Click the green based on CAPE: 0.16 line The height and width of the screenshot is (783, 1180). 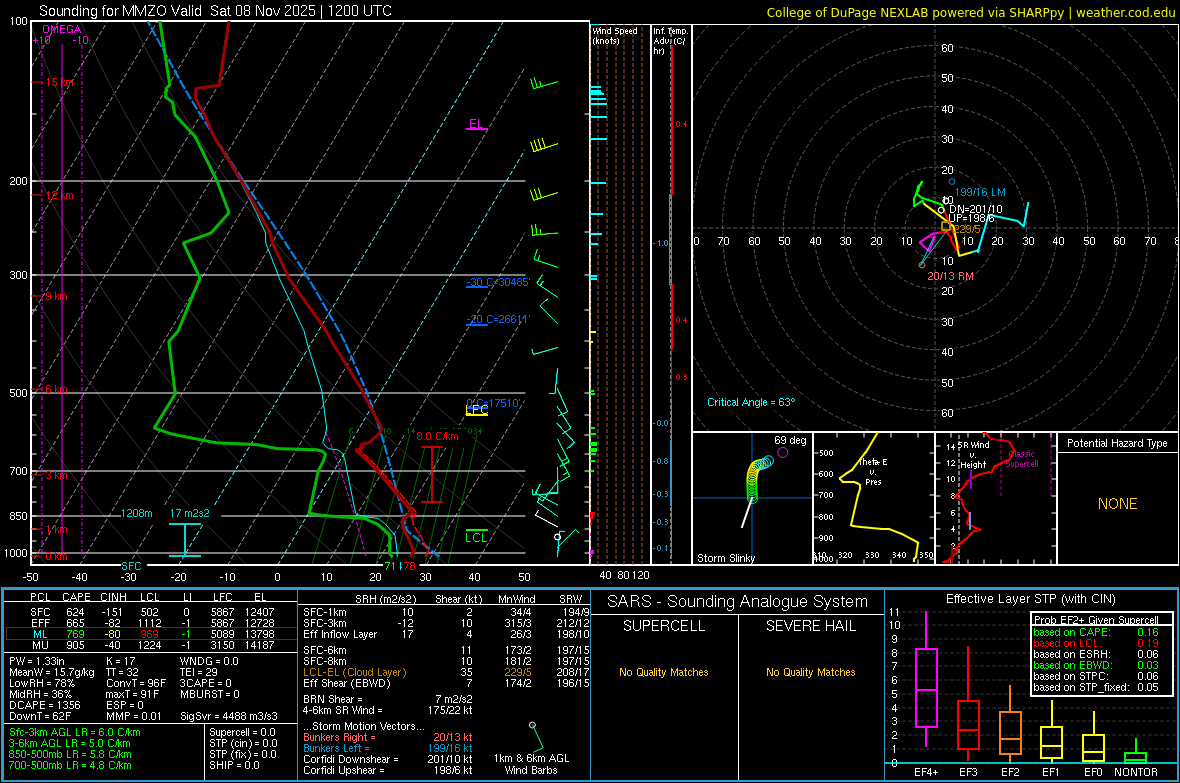point(1096,632)
